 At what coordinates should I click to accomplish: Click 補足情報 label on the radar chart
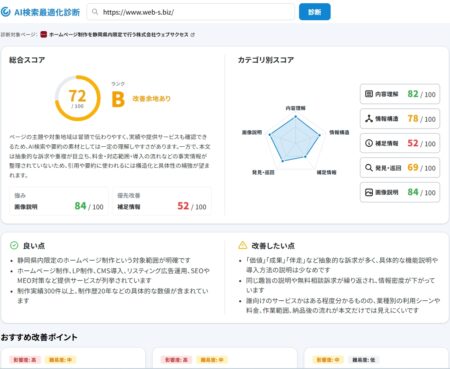(326, 172)
